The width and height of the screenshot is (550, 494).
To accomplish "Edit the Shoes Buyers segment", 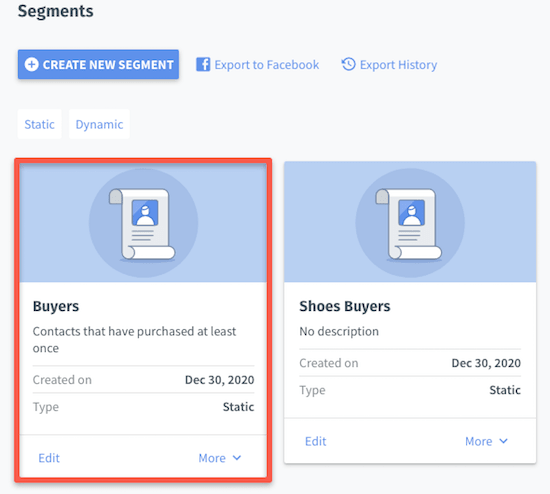I will pyautogui.click(x=315, y=441).
